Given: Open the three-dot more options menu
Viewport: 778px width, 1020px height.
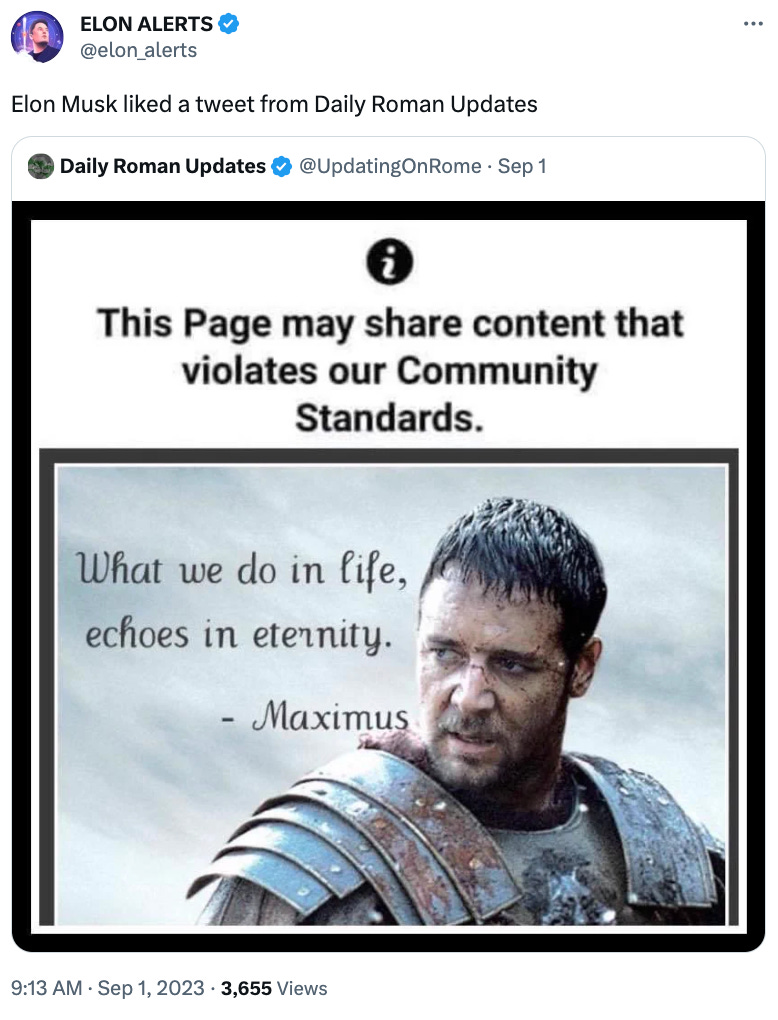Looking at the screenshot, I should [753, 24].
